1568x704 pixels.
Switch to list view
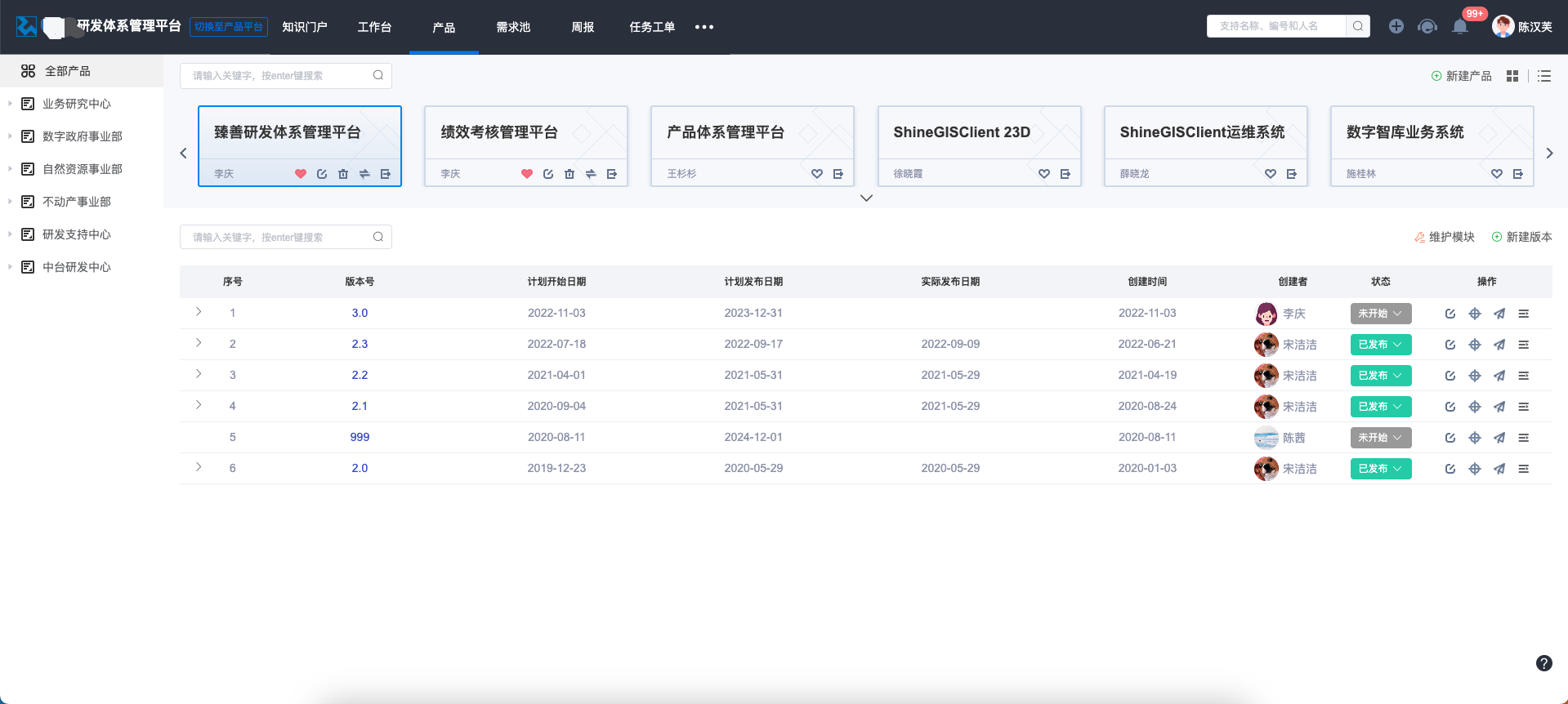pos(1544,76)
